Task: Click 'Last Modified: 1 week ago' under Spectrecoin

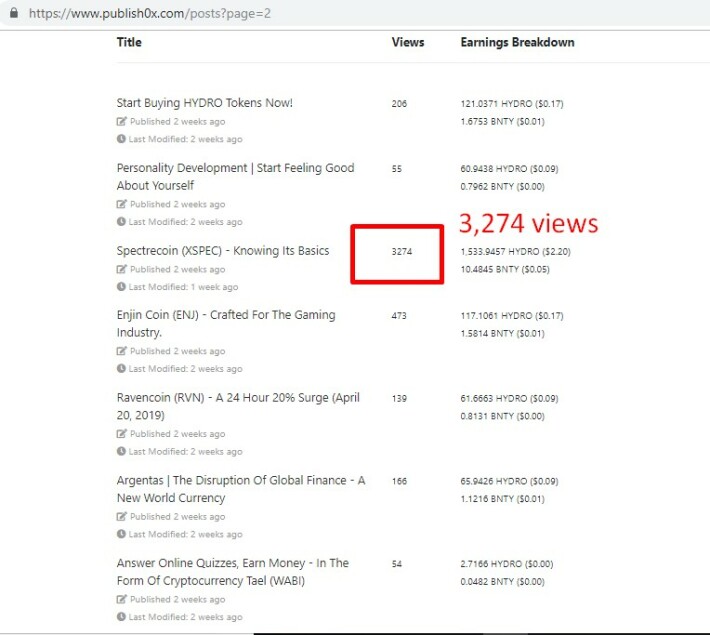Action: (183, 287)
